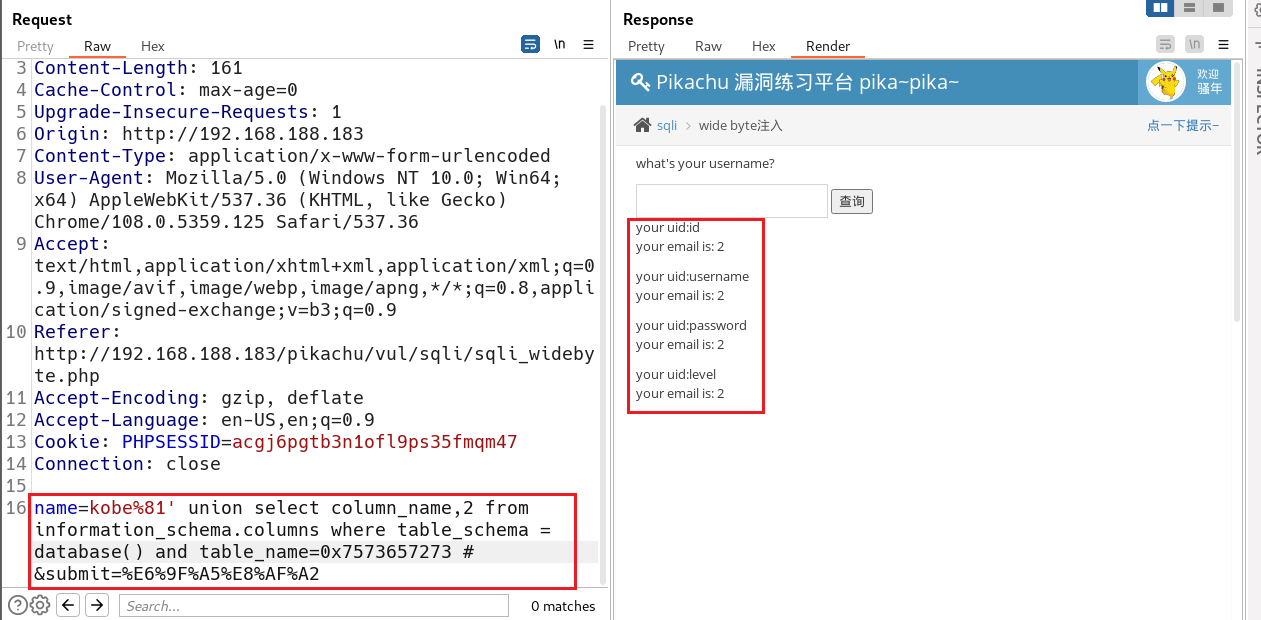Select the Request Raw tab
This screenshot has width=1261, height=620.
coord(97,46)
